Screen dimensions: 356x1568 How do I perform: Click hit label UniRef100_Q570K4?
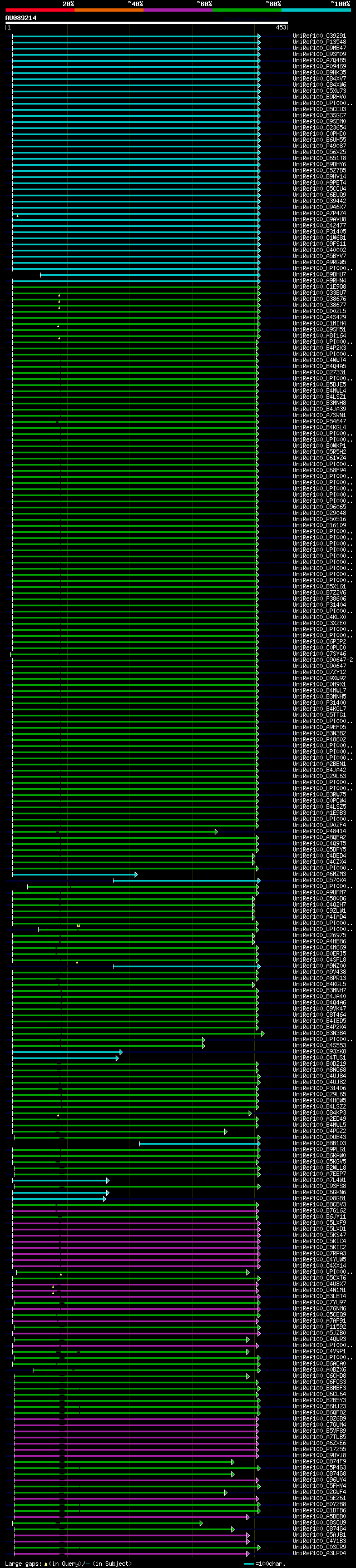(319, 880)
